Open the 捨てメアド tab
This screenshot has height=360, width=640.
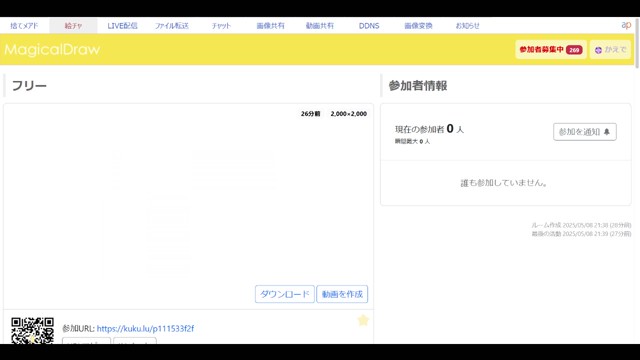tap(24, 26)
